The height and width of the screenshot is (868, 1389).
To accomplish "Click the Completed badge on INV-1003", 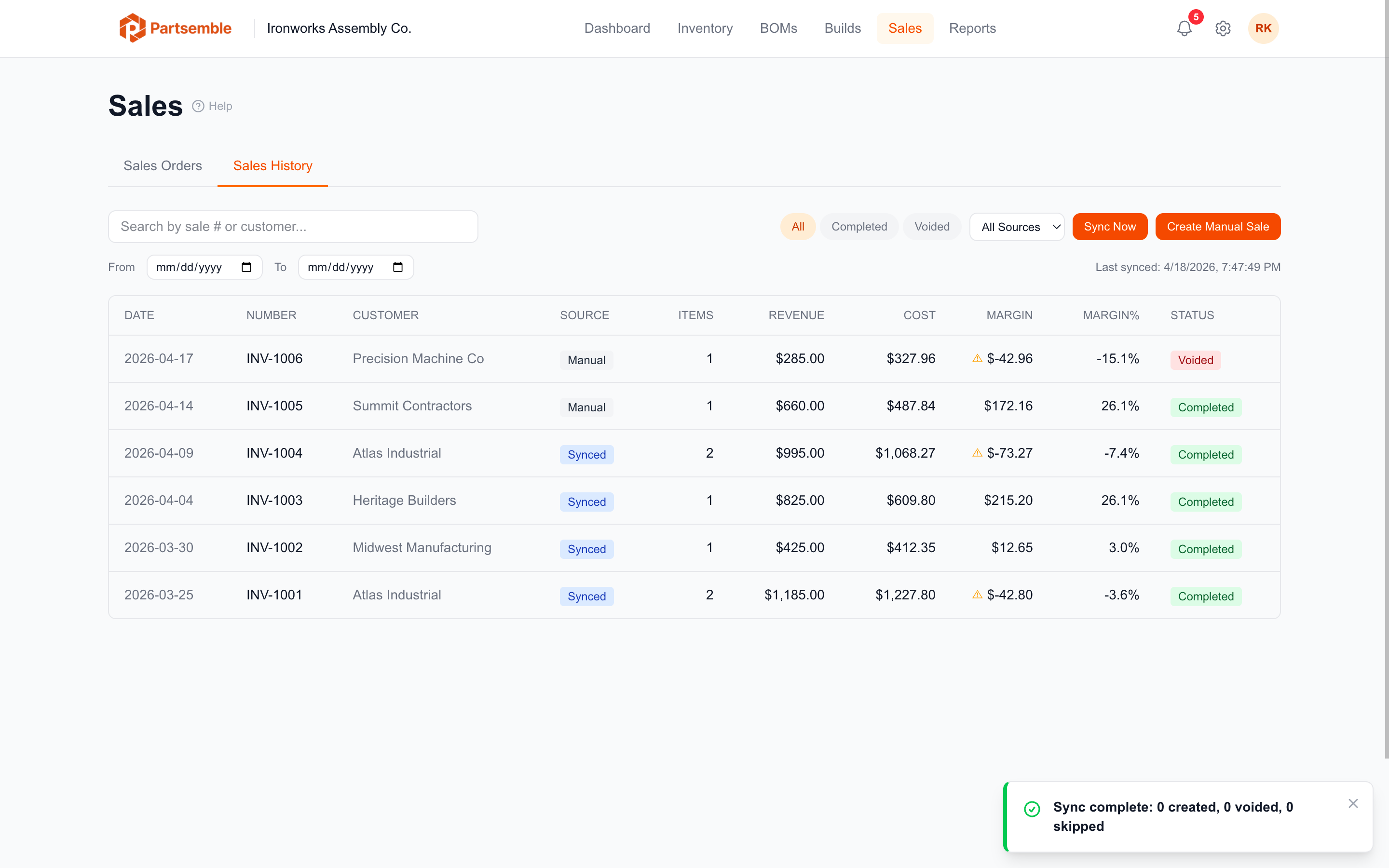I will point(1205,502).
